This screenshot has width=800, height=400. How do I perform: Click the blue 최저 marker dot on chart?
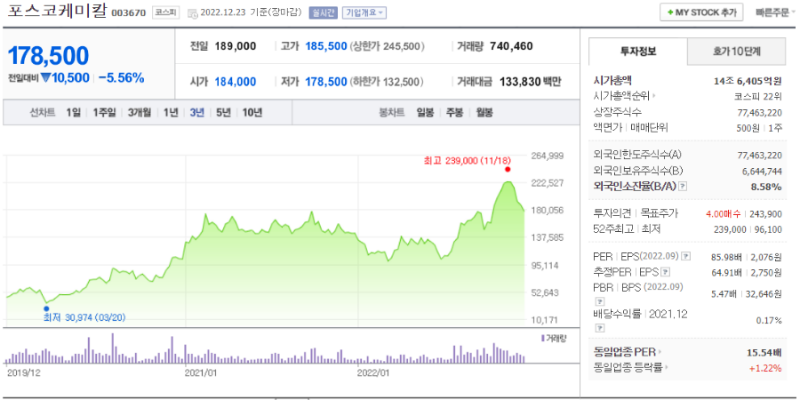[x=46, y=309]
